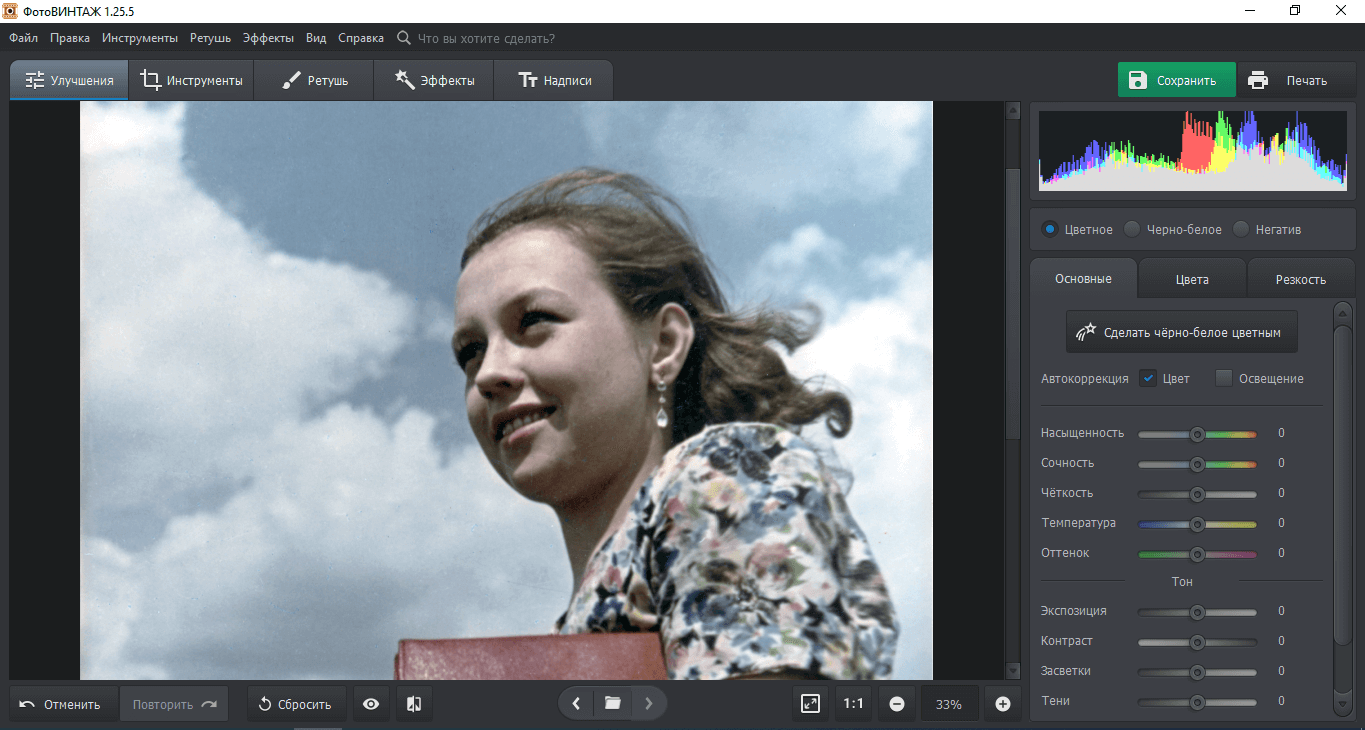Open the Вид menu

pos(316,38)
